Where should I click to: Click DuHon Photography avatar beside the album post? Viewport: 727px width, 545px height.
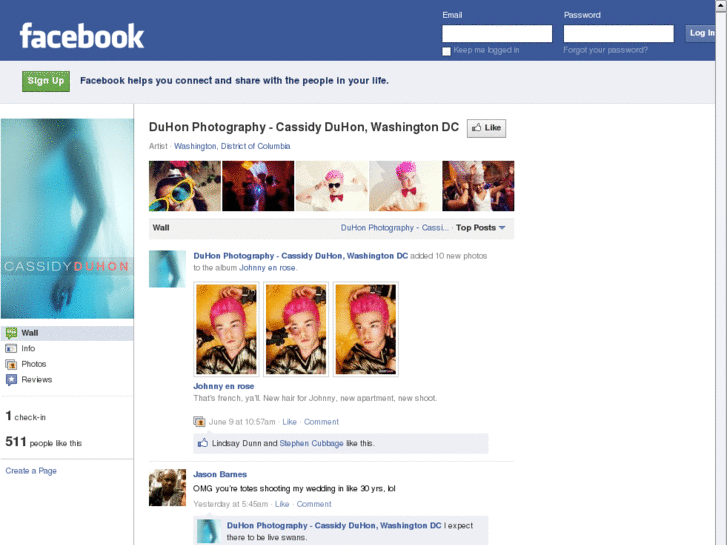pos(167,269)
